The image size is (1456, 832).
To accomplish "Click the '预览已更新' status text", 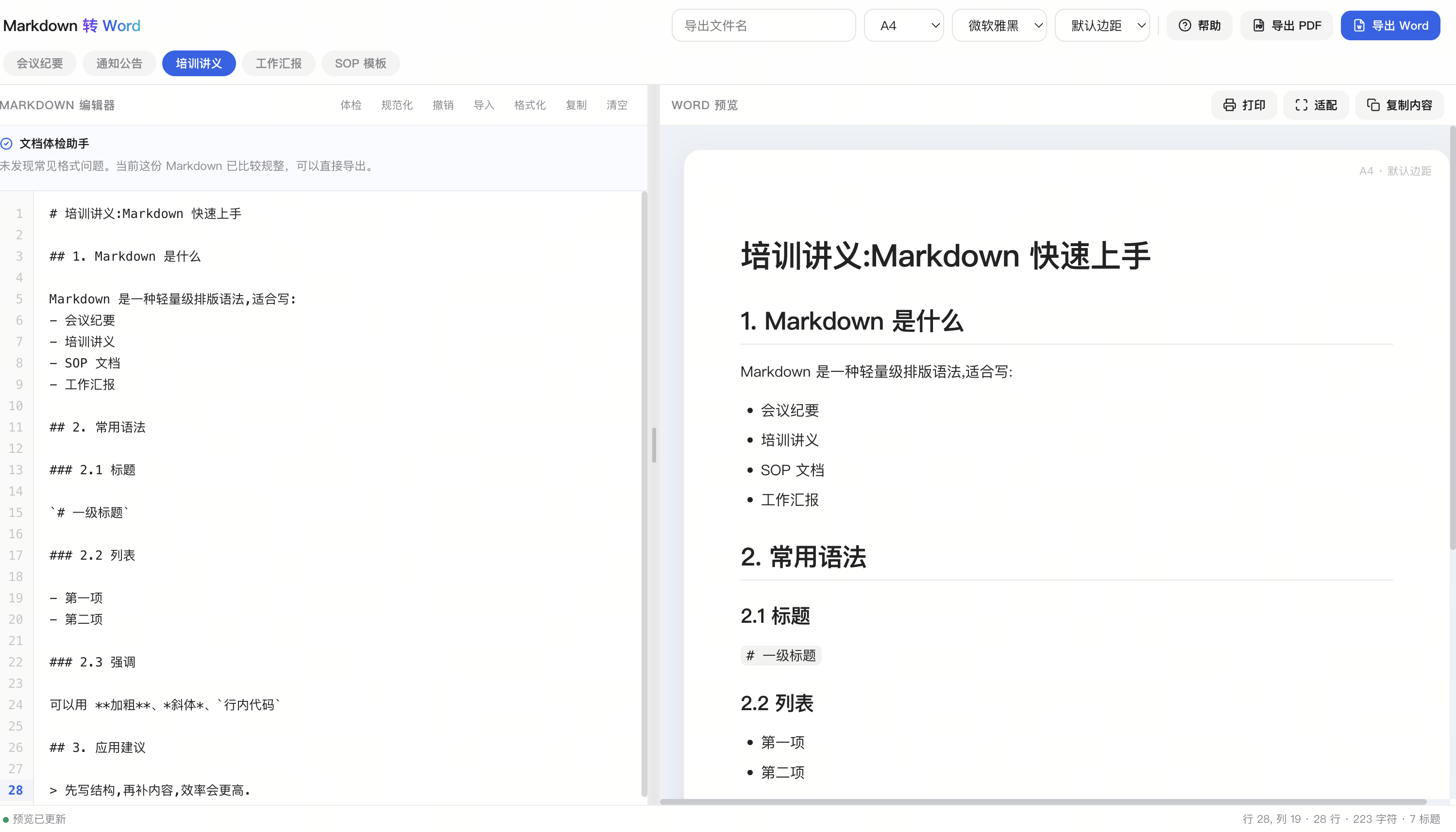I will click(39, 819).
